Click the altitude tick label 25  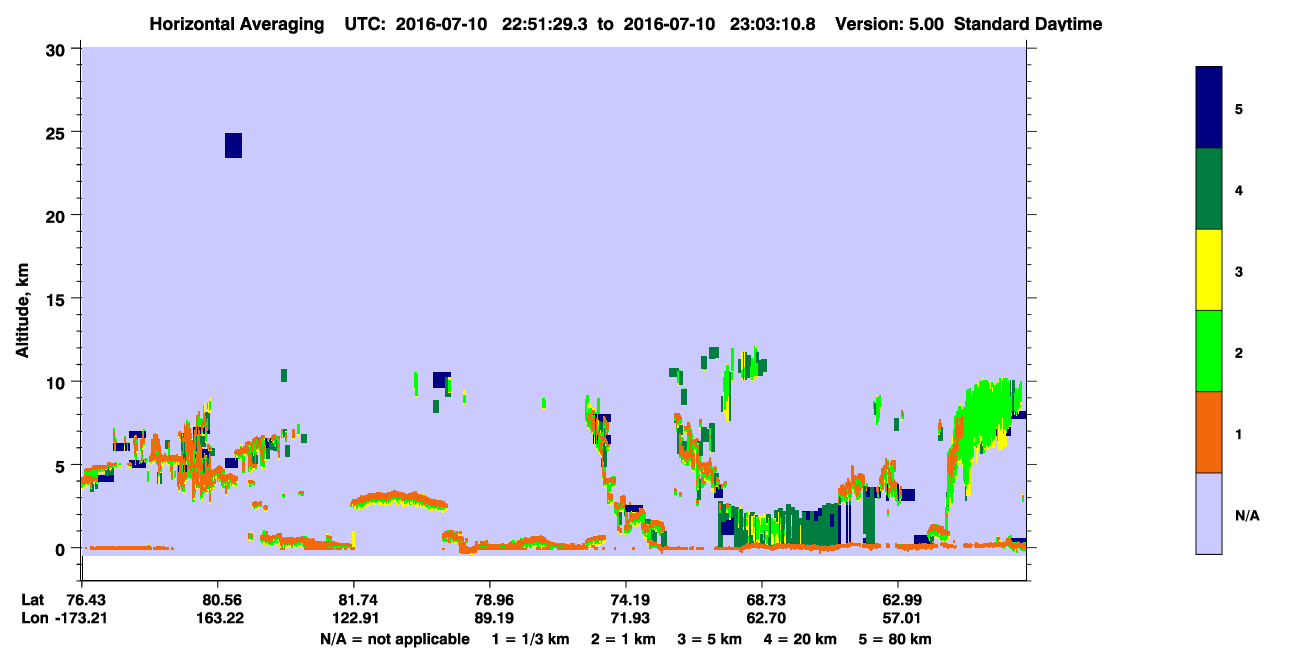pos(58,132)
